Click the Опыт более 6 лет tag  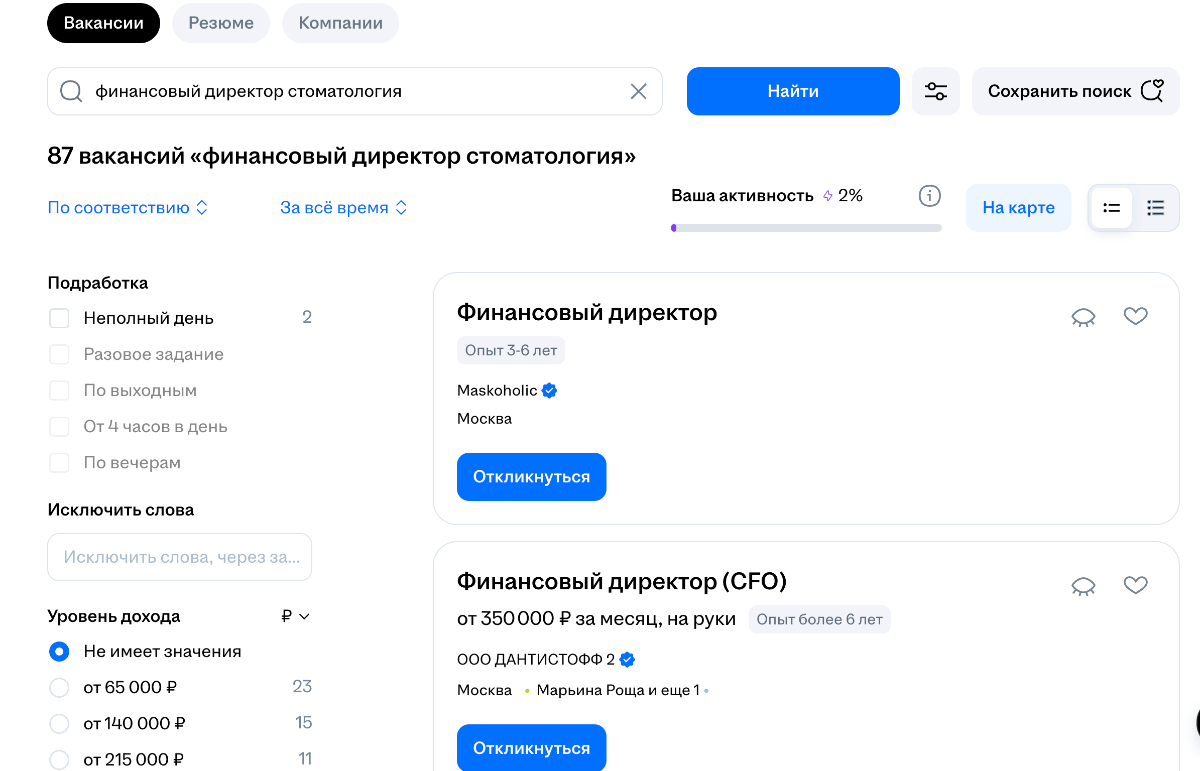click(820, 619)
